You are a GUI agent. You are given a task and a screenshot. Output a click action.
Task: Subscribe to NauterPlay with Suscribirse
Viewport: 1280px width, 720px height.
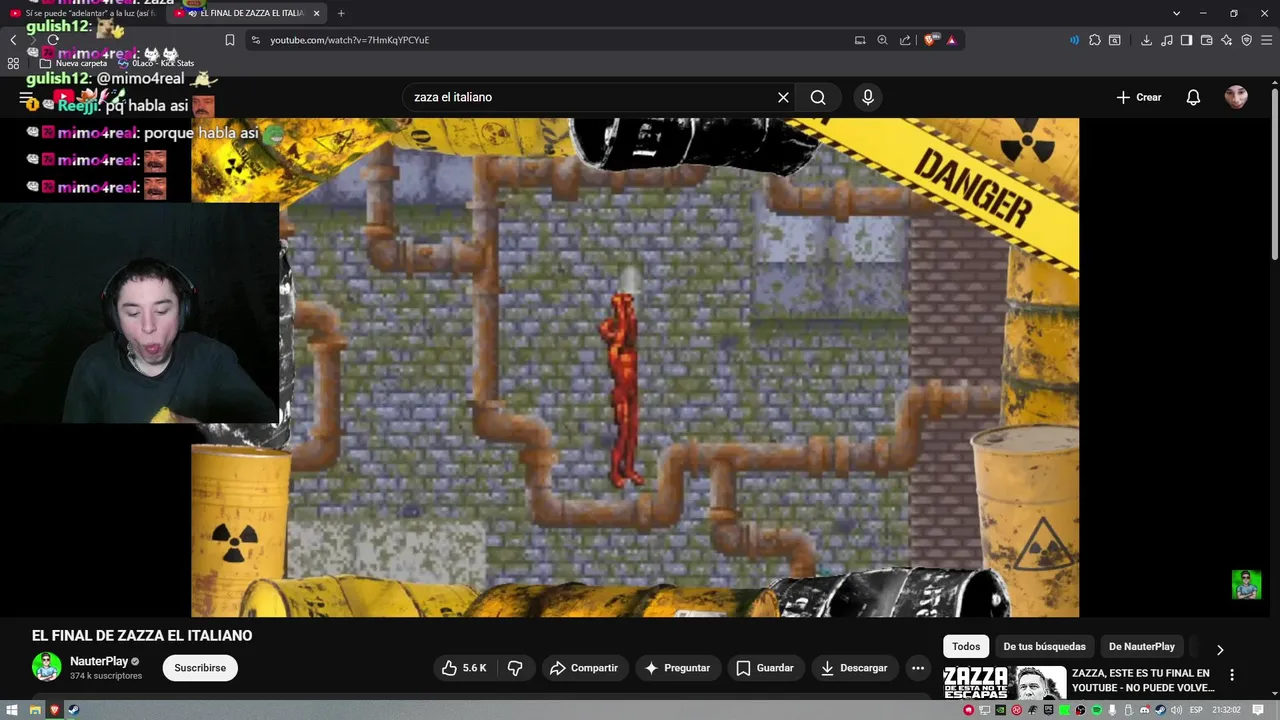tap(200, 668)
